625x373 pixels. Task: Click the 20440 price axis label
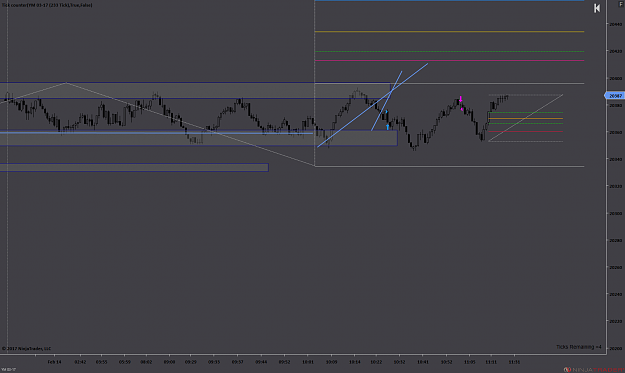(615, 24)
